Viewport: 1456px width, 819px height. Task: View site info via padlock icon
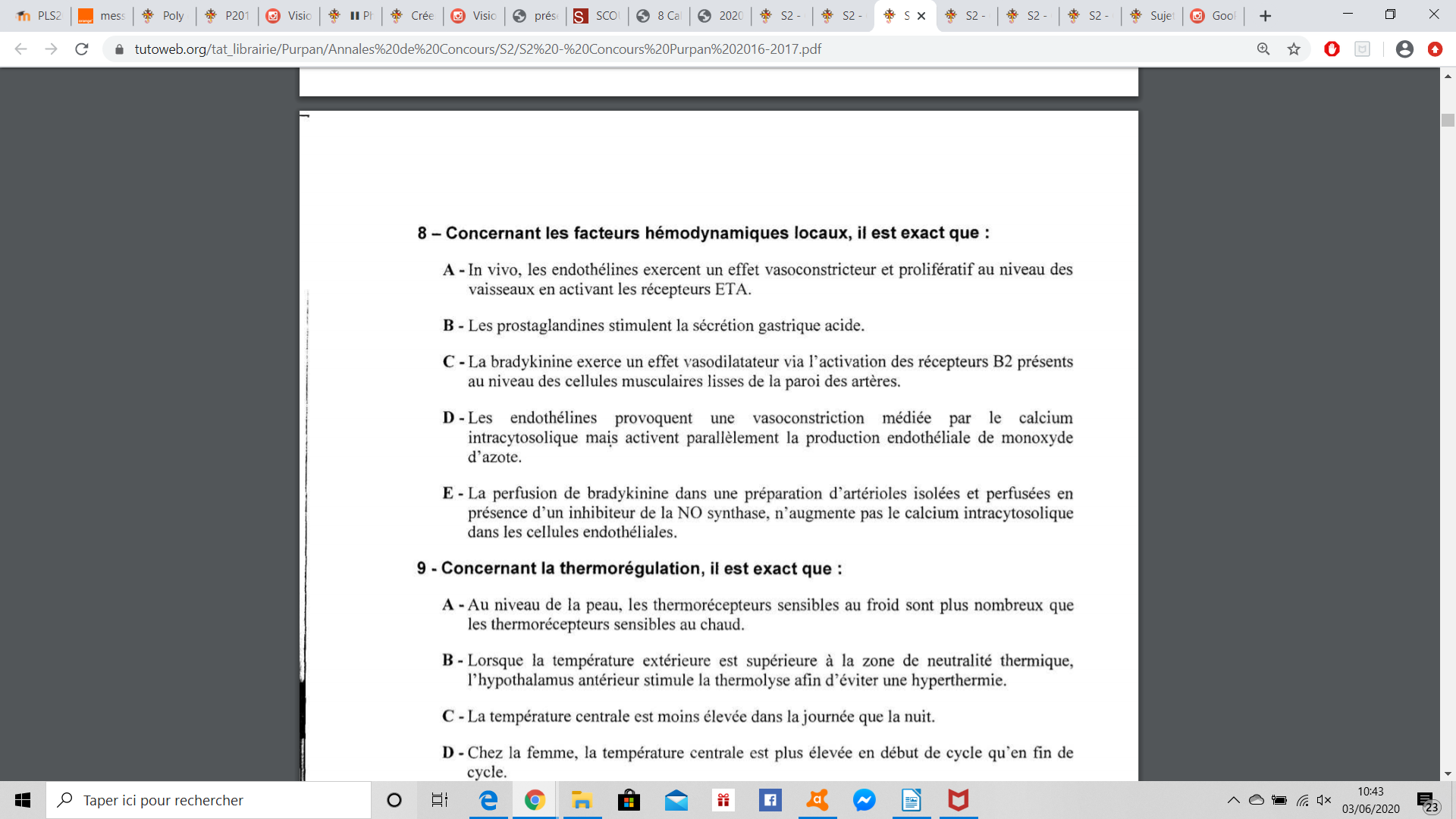(x=119, y=49)
